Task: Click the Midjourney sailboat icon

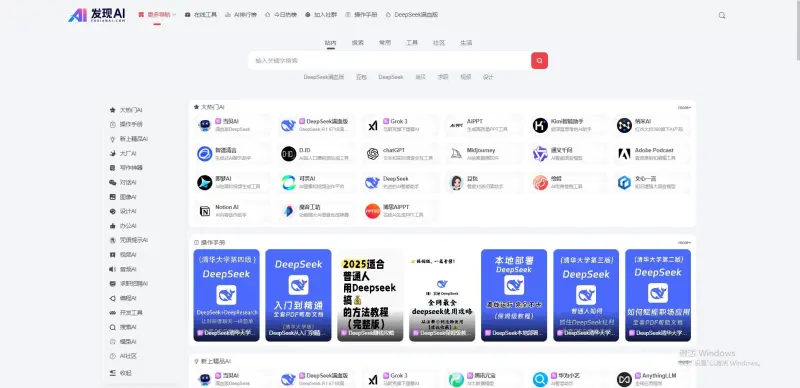Action: click(457, 154)
